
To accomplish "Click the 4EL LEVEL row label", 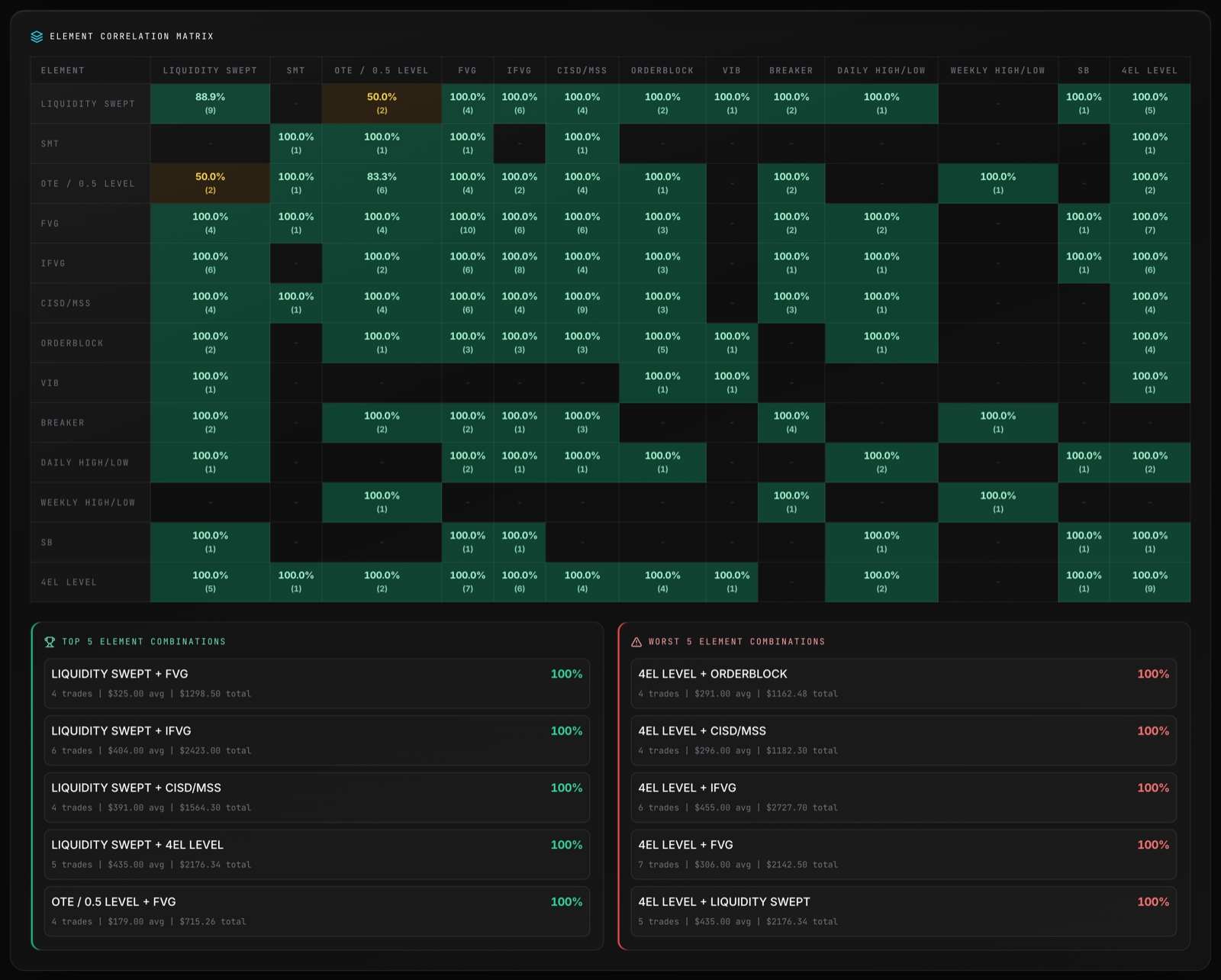I will pyautogui.click(x=90, y=582).
